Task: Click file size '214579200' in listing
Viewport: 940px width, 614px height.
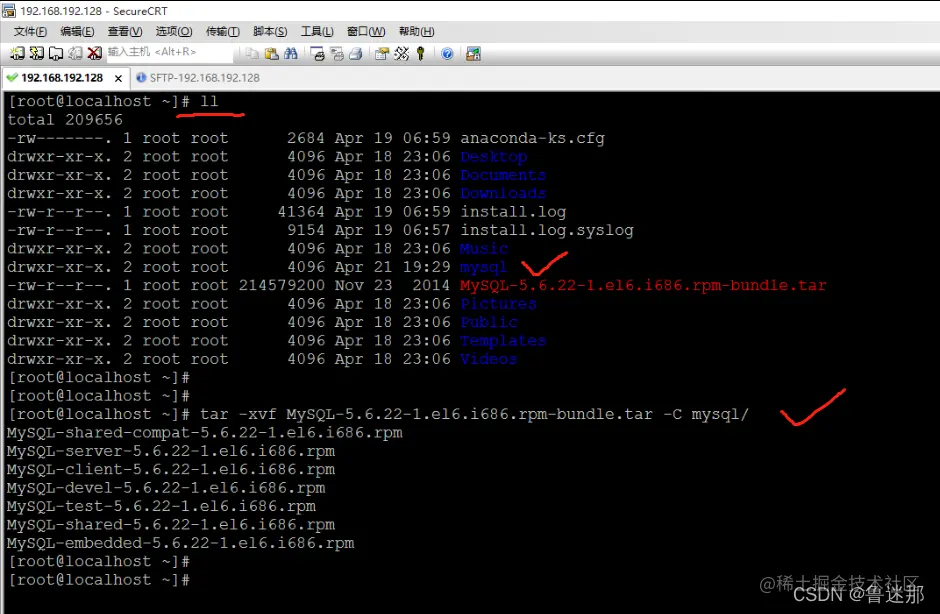Action: click(x=282, y=285)
